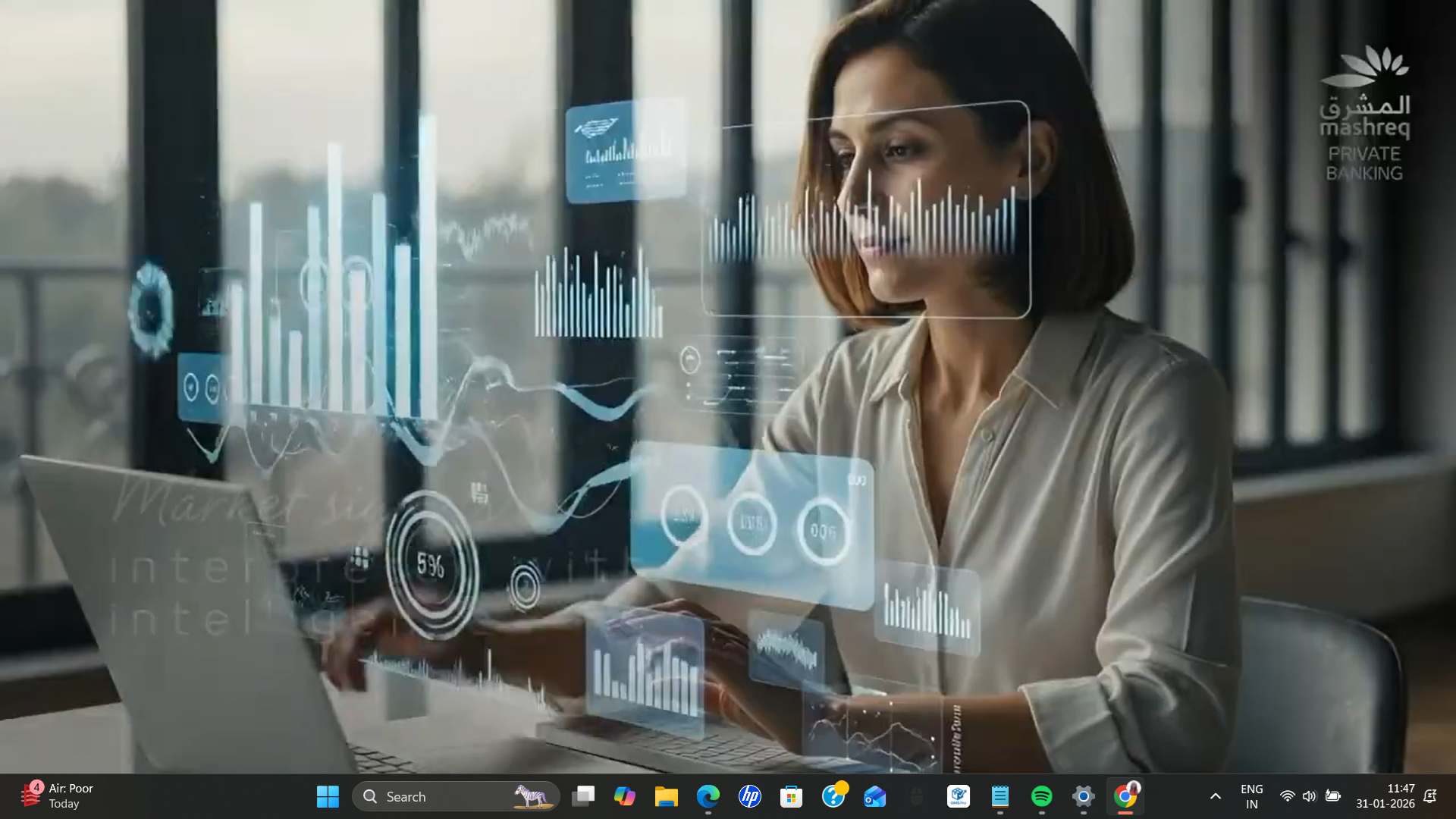Open ENG IN language switcher
This screenshot has width=1456, height=819.
1252,796
